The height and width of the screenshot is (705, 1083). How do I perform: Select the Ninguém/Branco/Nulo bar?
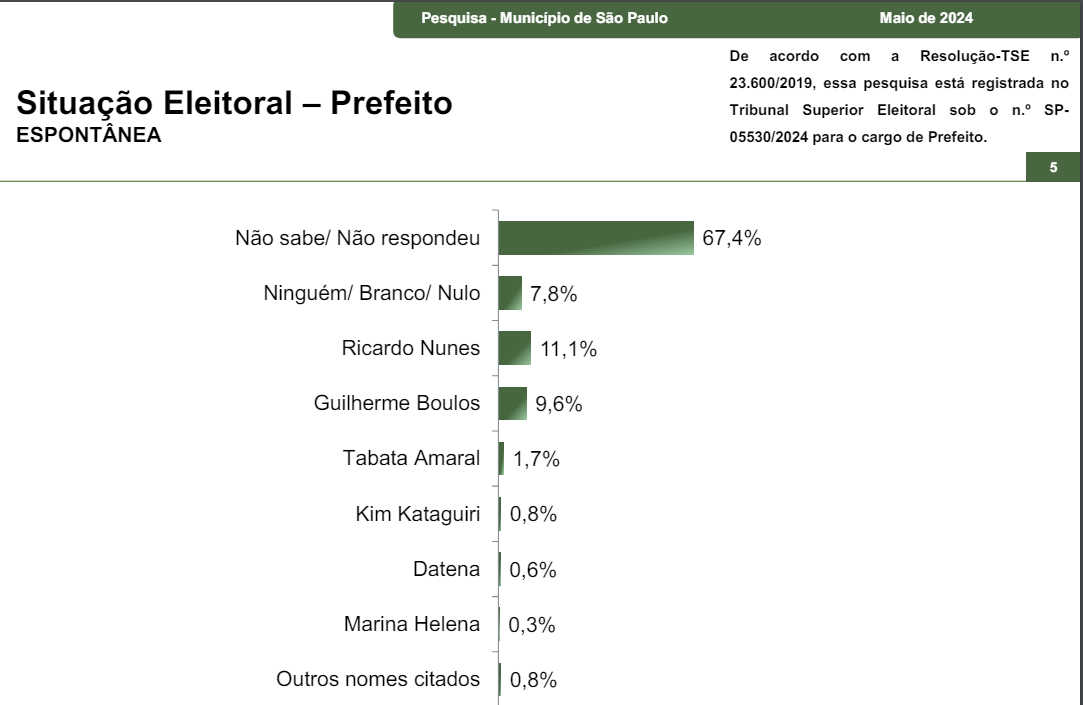510,293
